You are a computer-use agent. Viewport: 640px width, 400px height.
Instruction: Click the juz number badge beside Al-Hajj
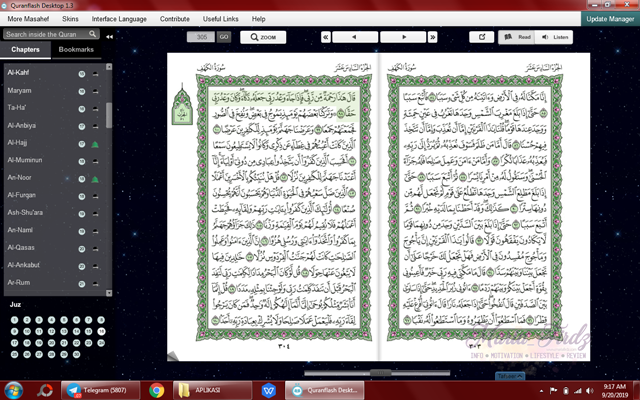[82, 144]
